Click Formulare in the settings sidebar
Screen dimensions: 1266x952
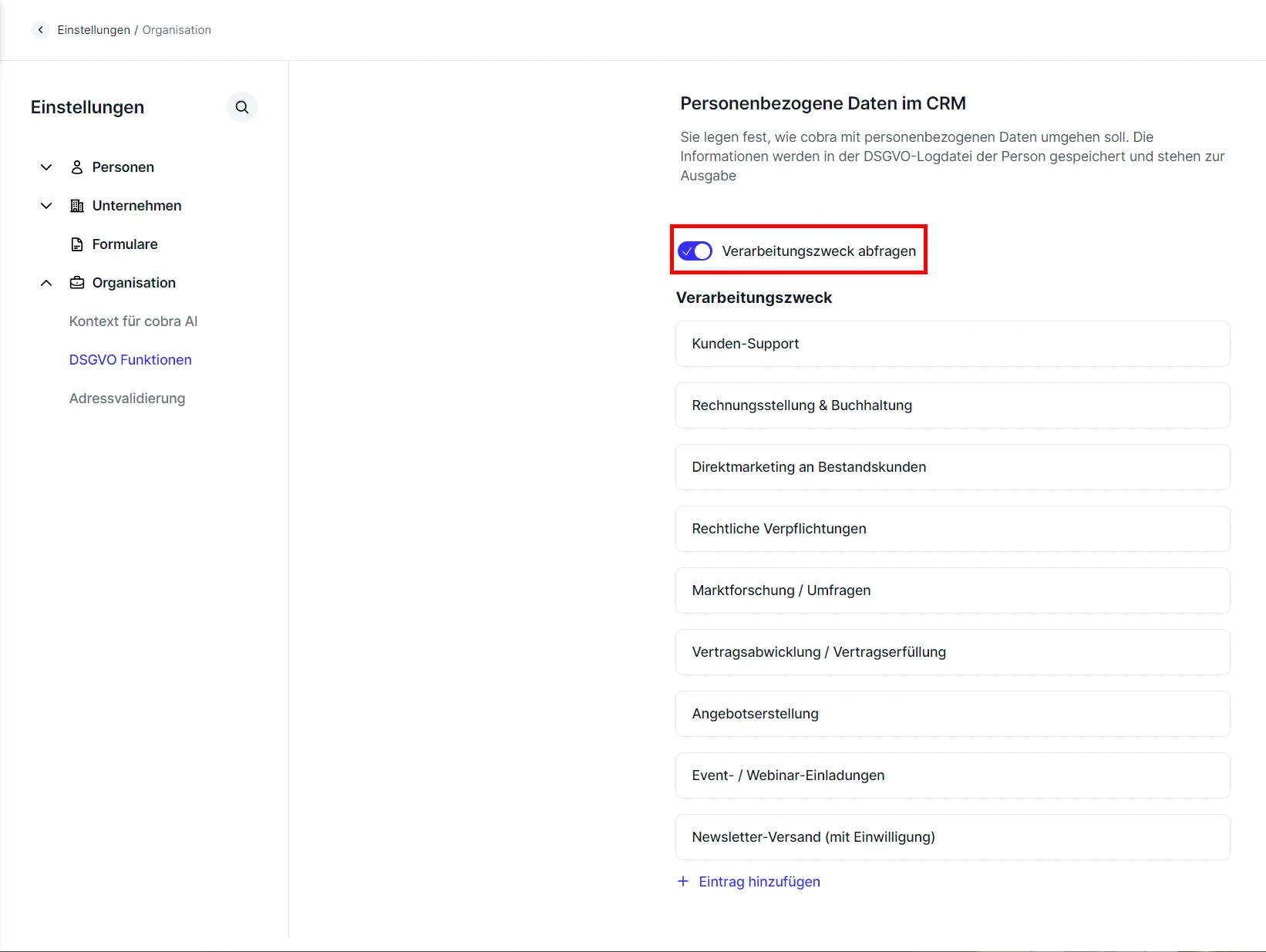coord(124,244)
